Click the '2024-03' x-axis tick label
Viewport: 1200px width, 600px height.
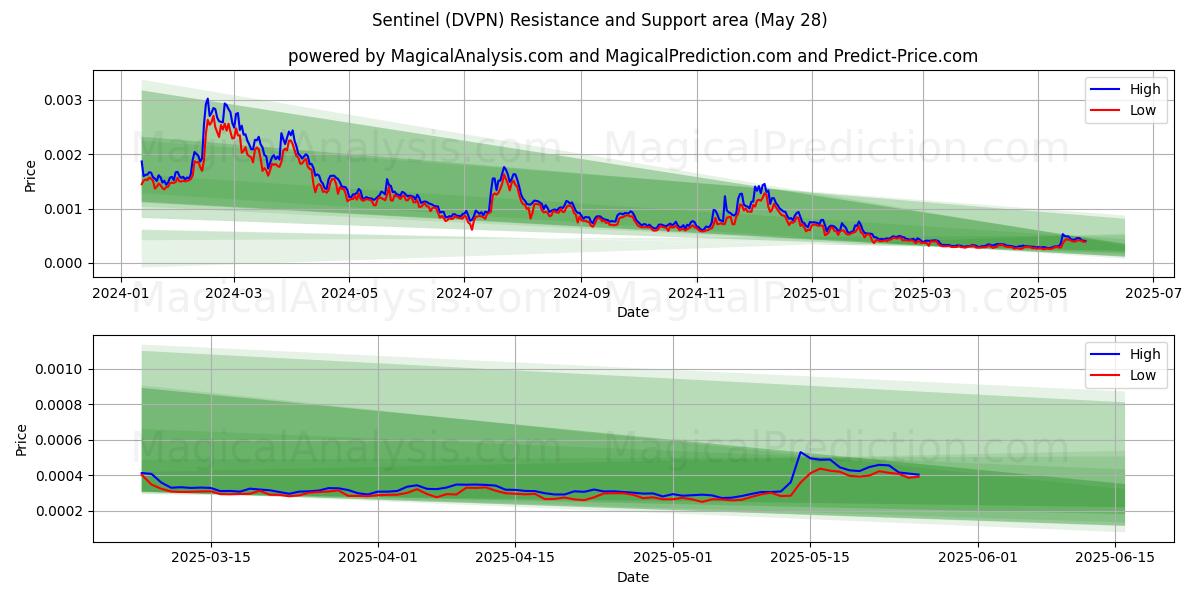(234, 293)
